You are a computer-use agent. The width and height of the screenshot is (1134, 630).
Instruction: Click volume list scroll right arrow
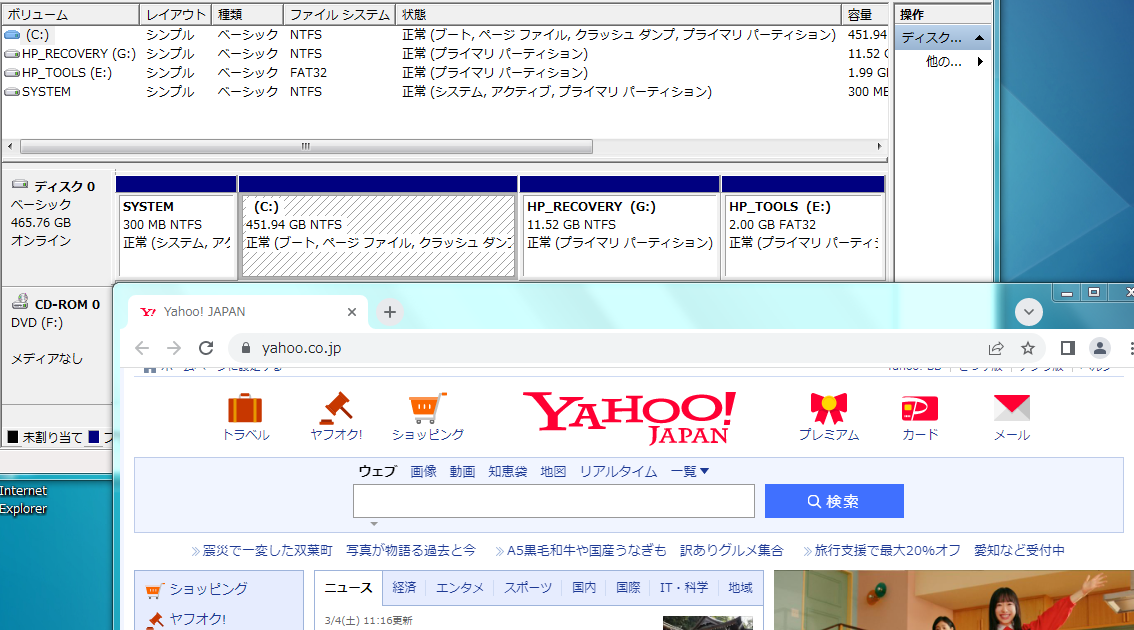(x=879, y=147)
